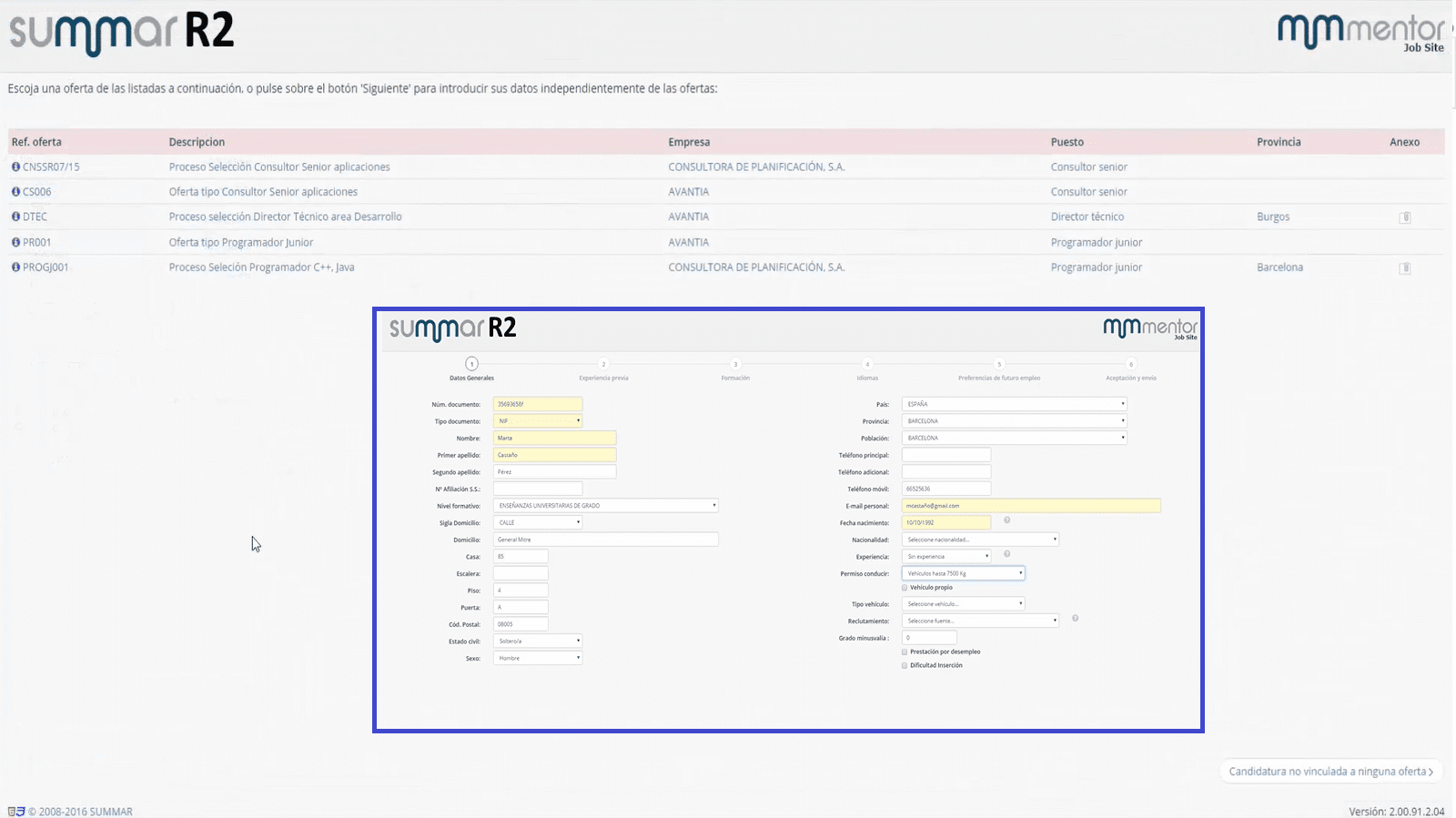1456x818 pixels.
Task: Click the Segundo apellido field
Action: tap(555, 472)
